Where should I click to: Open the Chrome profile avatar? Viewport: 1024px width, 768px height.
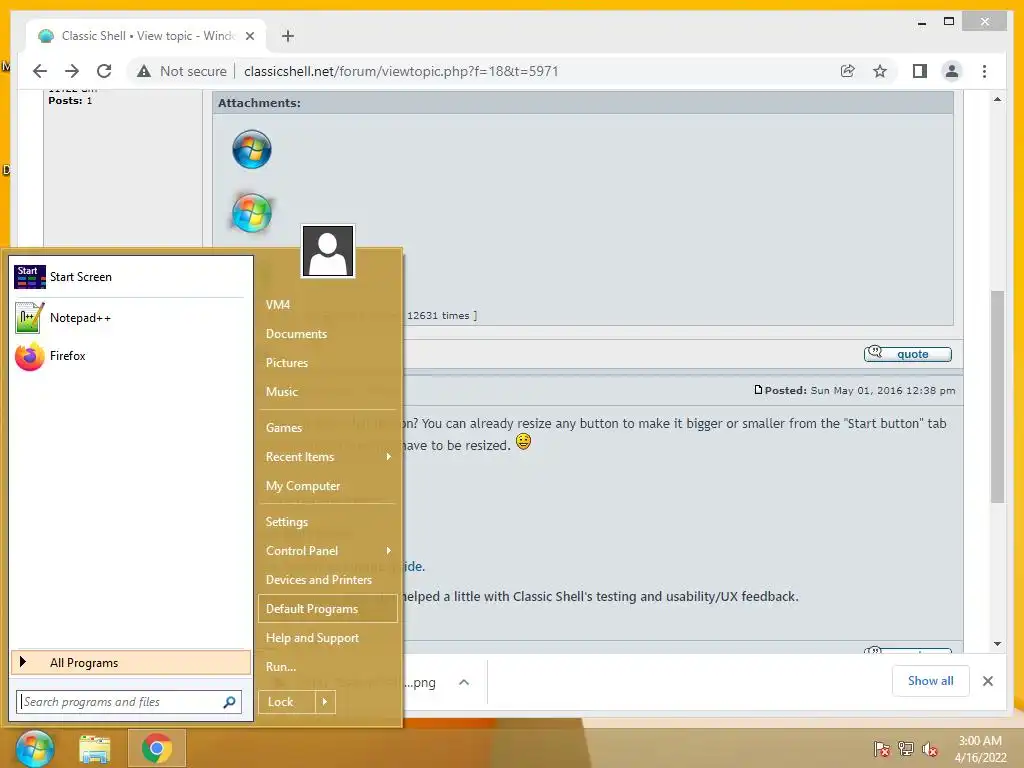tap(952, 71)
